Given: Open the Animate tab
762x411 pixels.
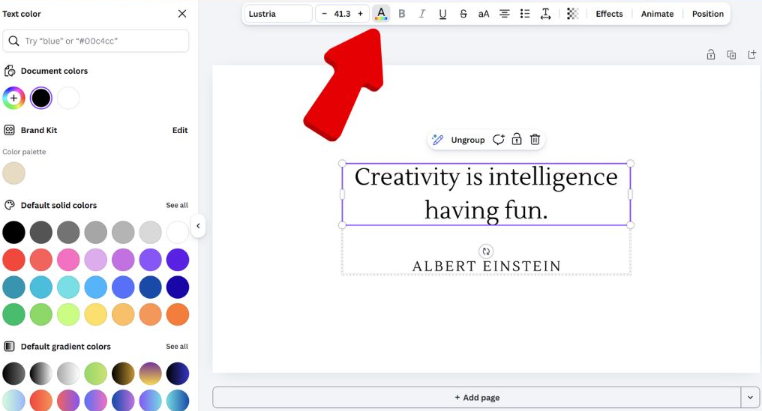Looking at the screenshot, I should click(x=657, y=14).
